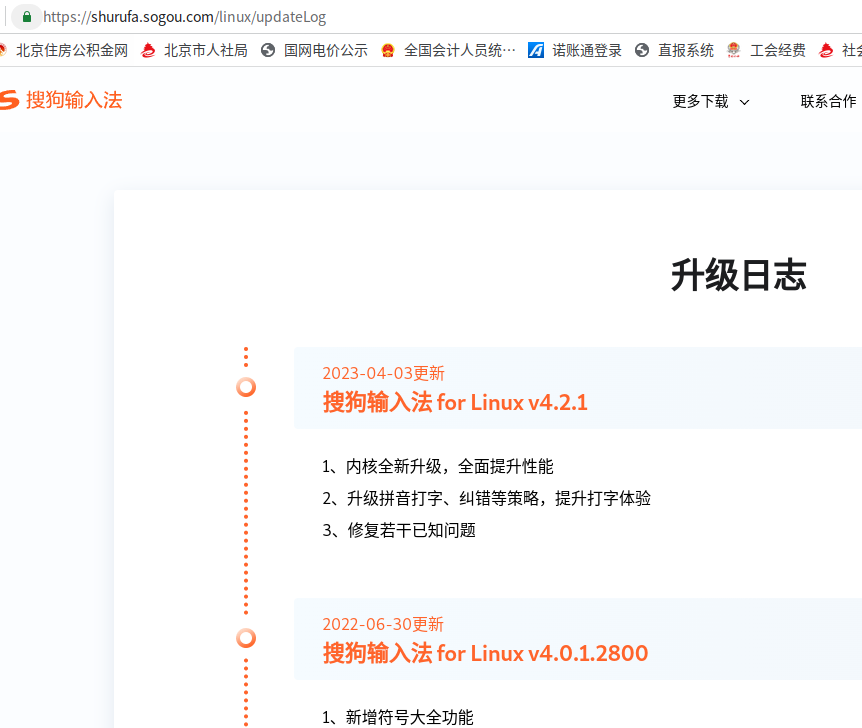Click the 2022-06-30更新 date label
Image resolution: width=862 pixels, height=728 pixels.
tap(383, 625)
